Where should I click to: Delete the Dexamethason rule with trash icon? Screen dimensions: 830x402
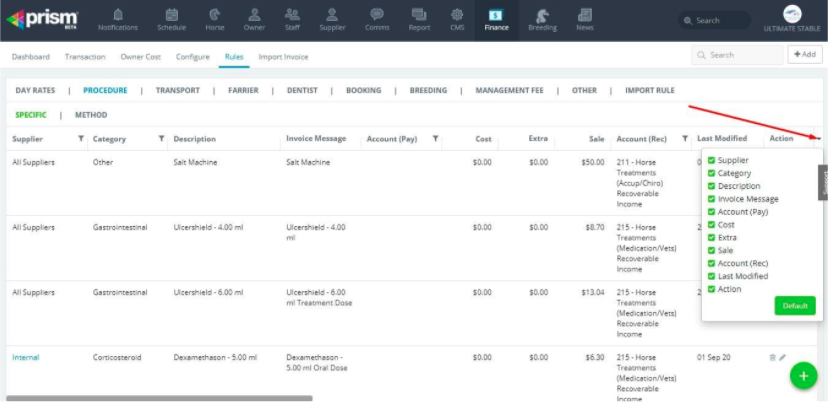pos(773,357)
